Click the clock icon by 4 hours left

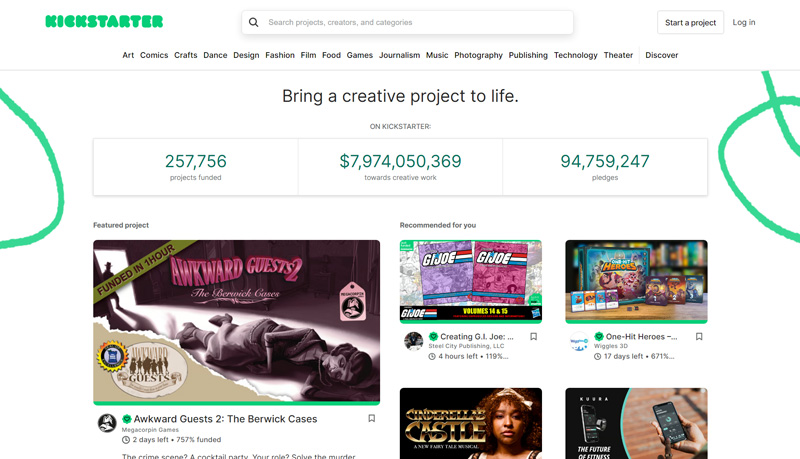432,356
